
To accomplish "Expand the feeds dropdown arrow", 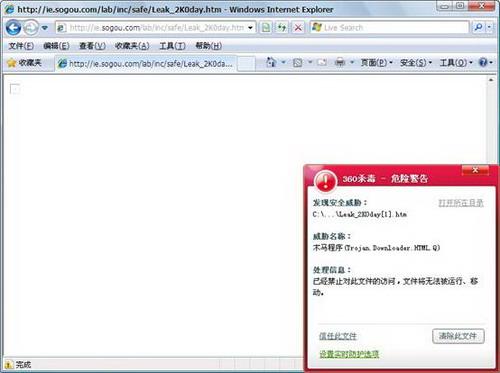I will tap(310, 62).
